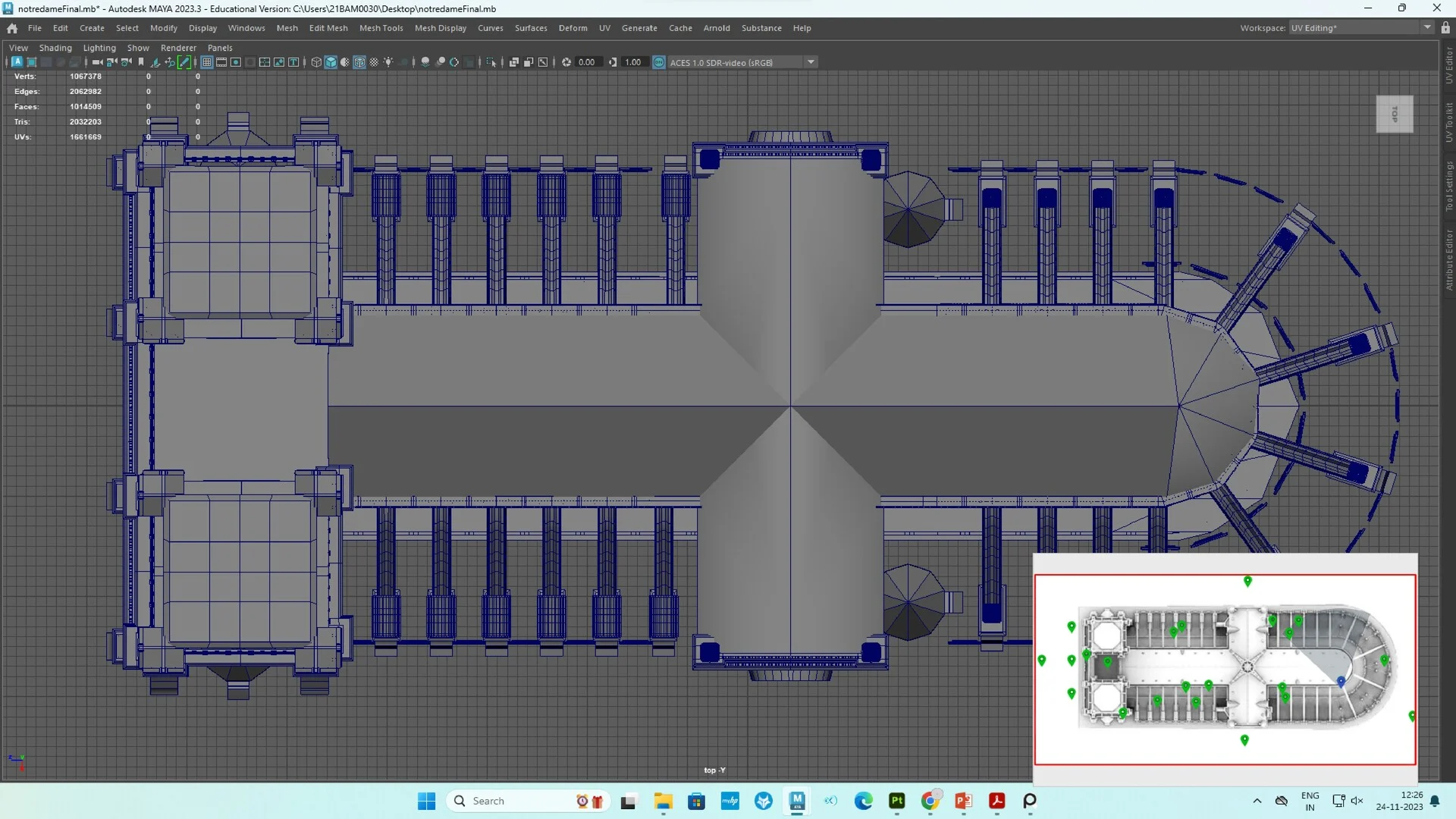Screen dimensions: 1456x819
Task: Toggle scene lighting in the viewport
Action: (x=388, y=62)
